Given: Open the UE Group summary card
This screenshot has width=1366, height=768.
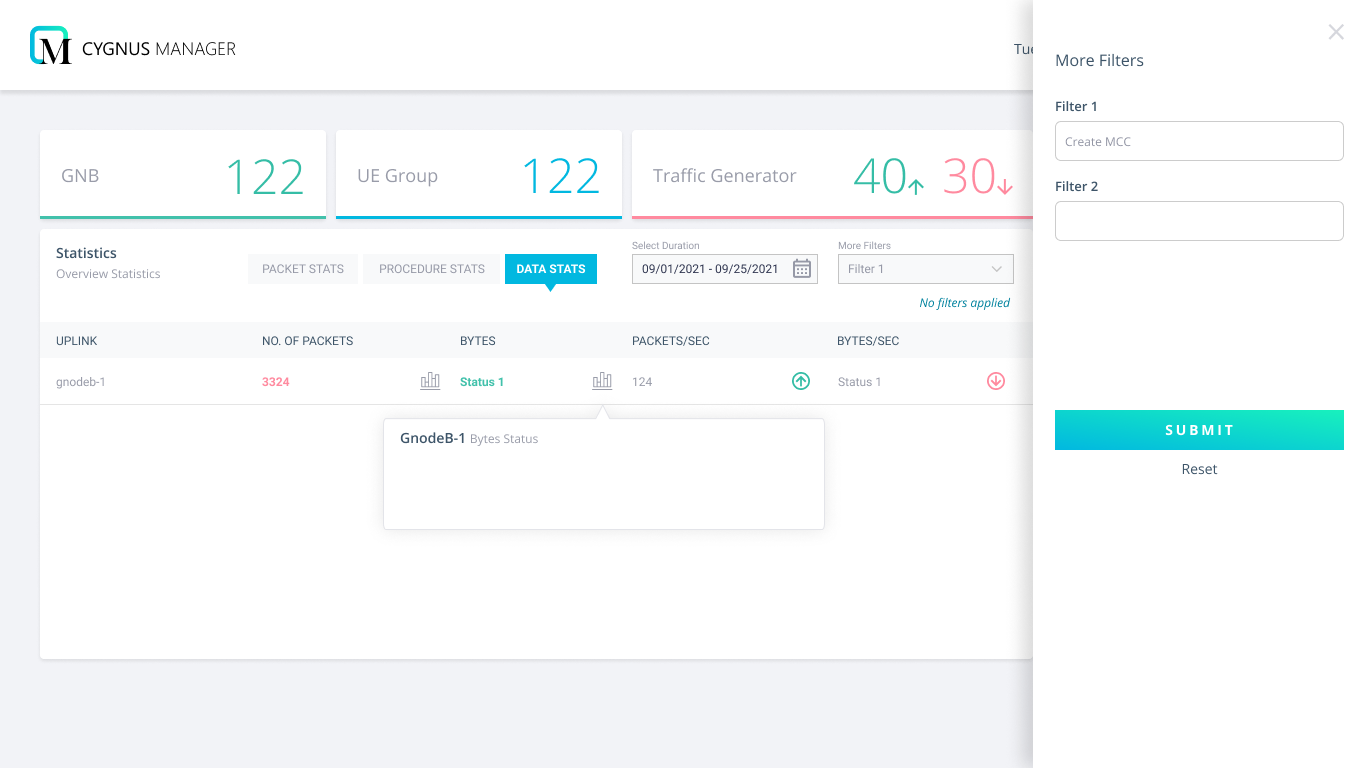Looking at the screenshot, I should point(479,175).
